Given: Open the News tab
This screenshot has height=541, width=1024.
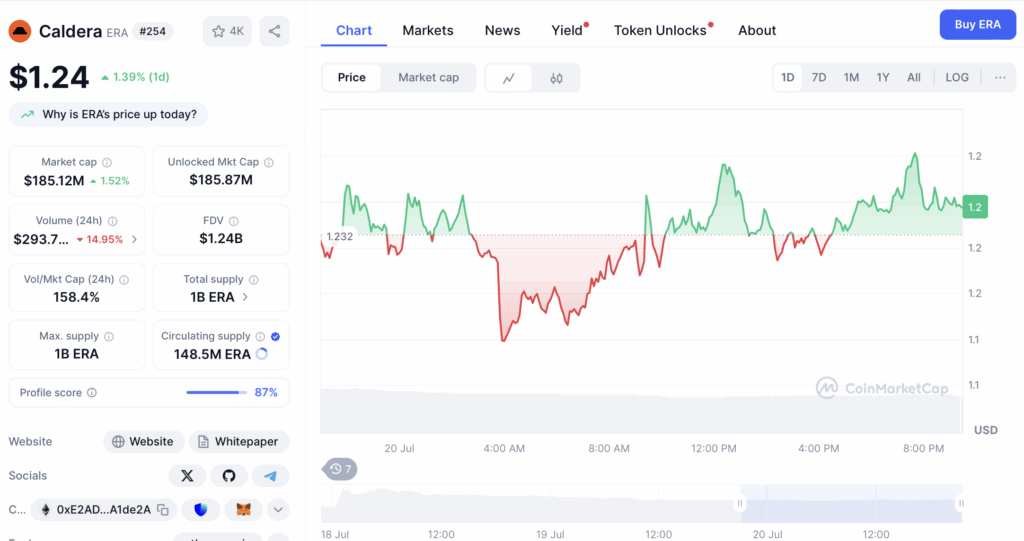Looking at the screenshot, I should click(502, 30).
